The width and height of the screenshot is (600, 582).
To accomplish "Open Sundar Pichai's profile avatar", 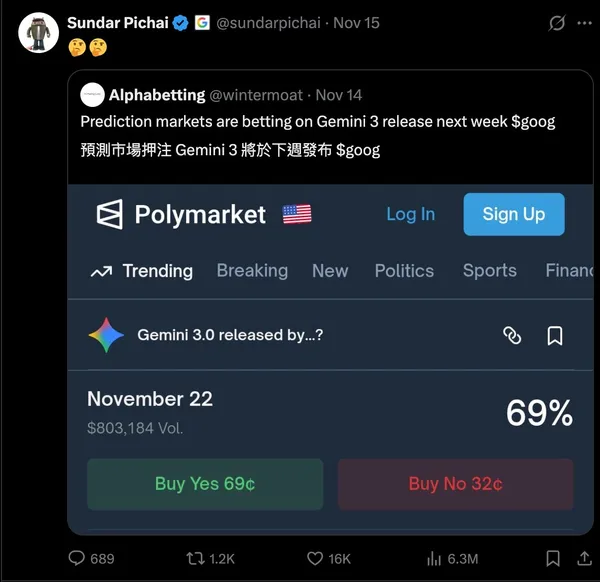I will click(39, 33).
